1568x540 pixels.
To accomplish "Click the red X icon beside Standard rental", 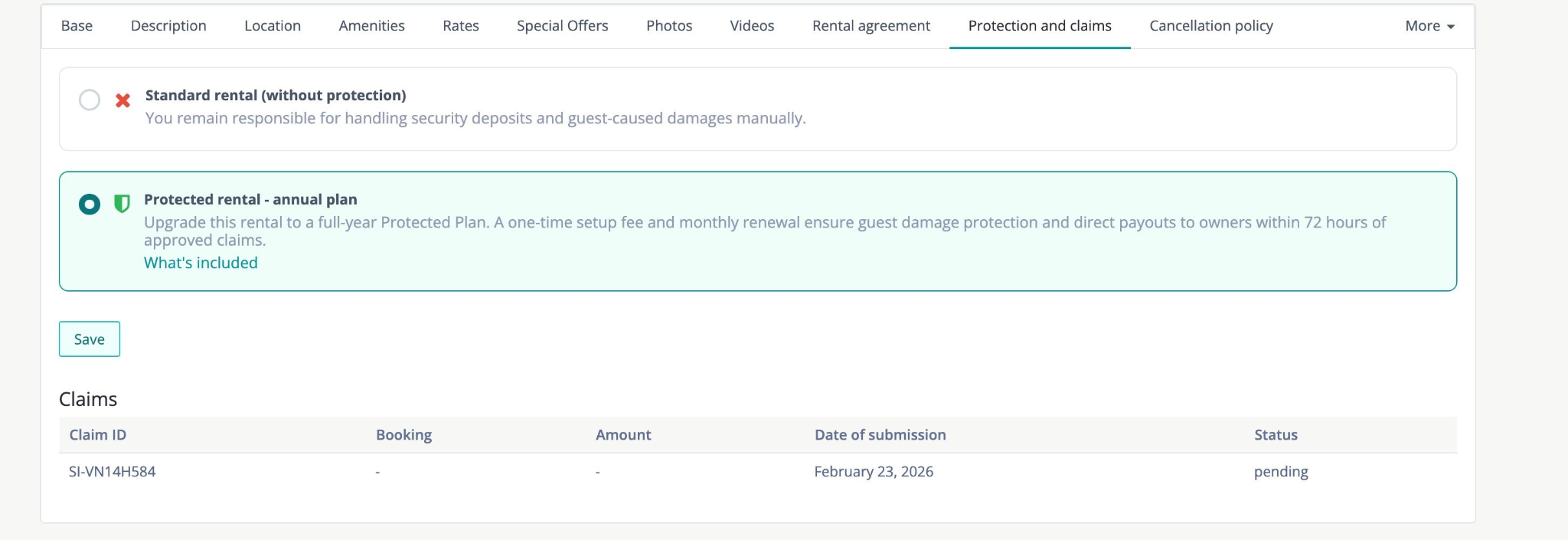I will click(x=122, y=100).
